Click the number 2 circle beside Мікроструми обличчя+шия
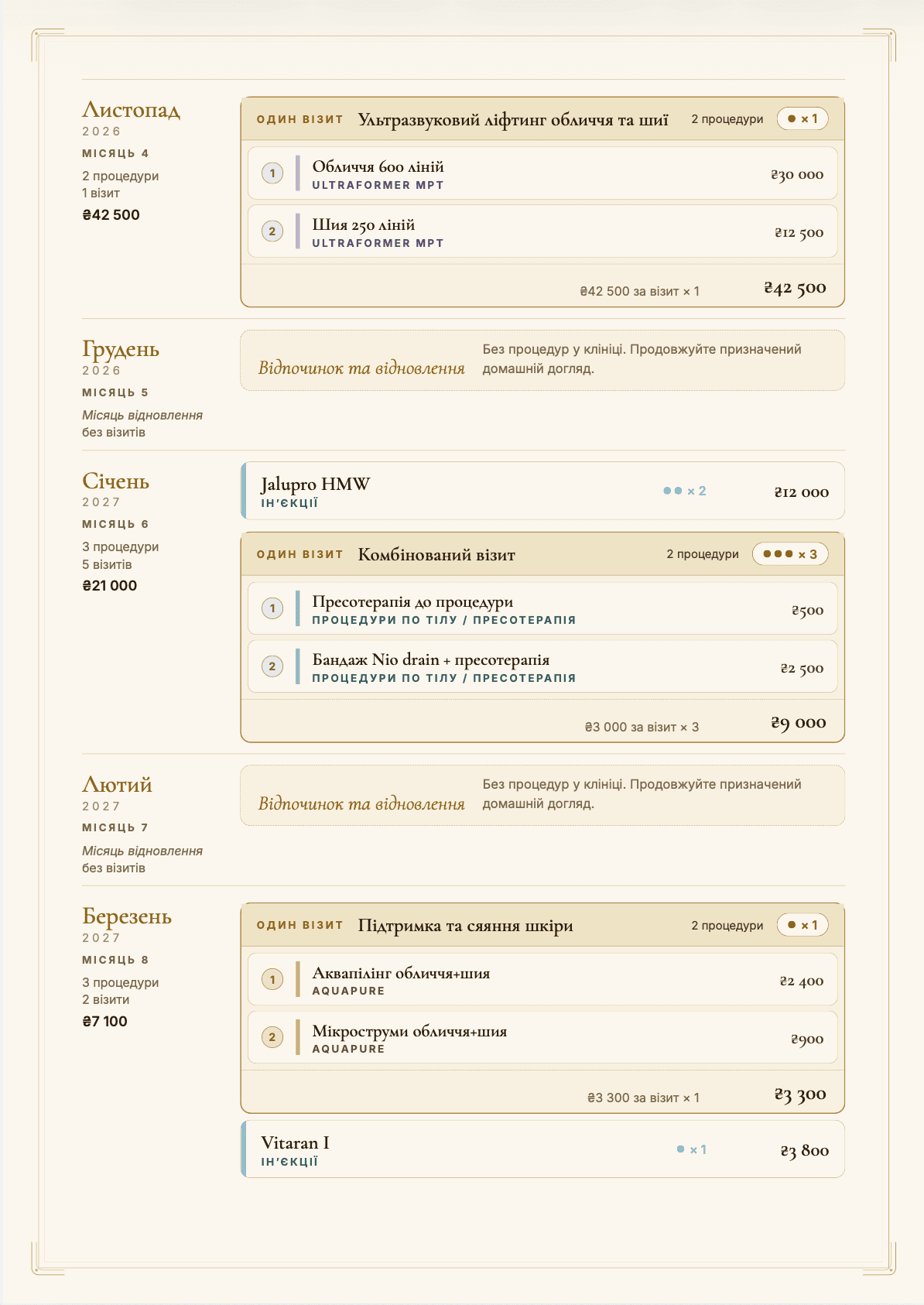924x1305 pixels. 272,1037
